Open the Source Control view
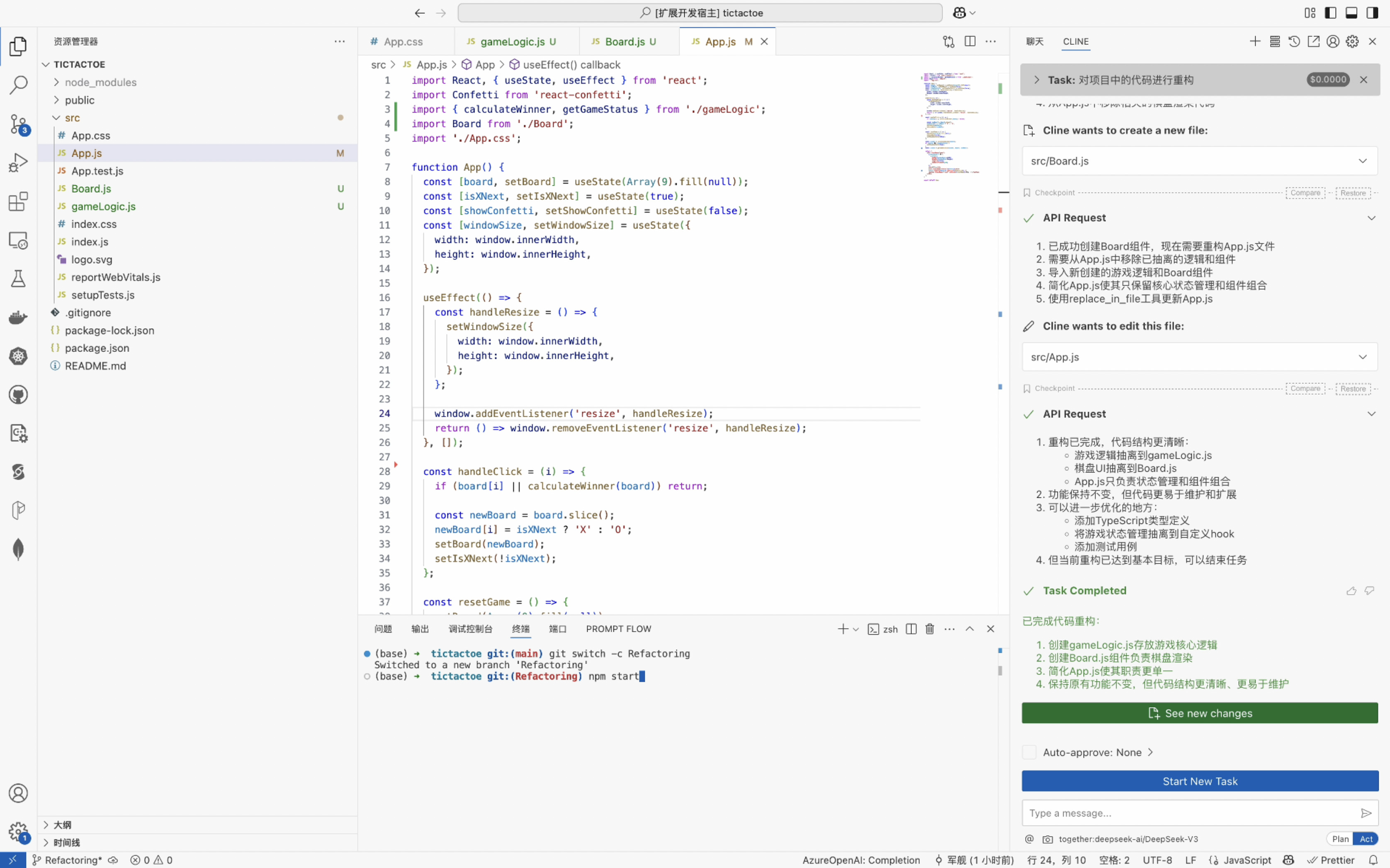 click(18, 124)
